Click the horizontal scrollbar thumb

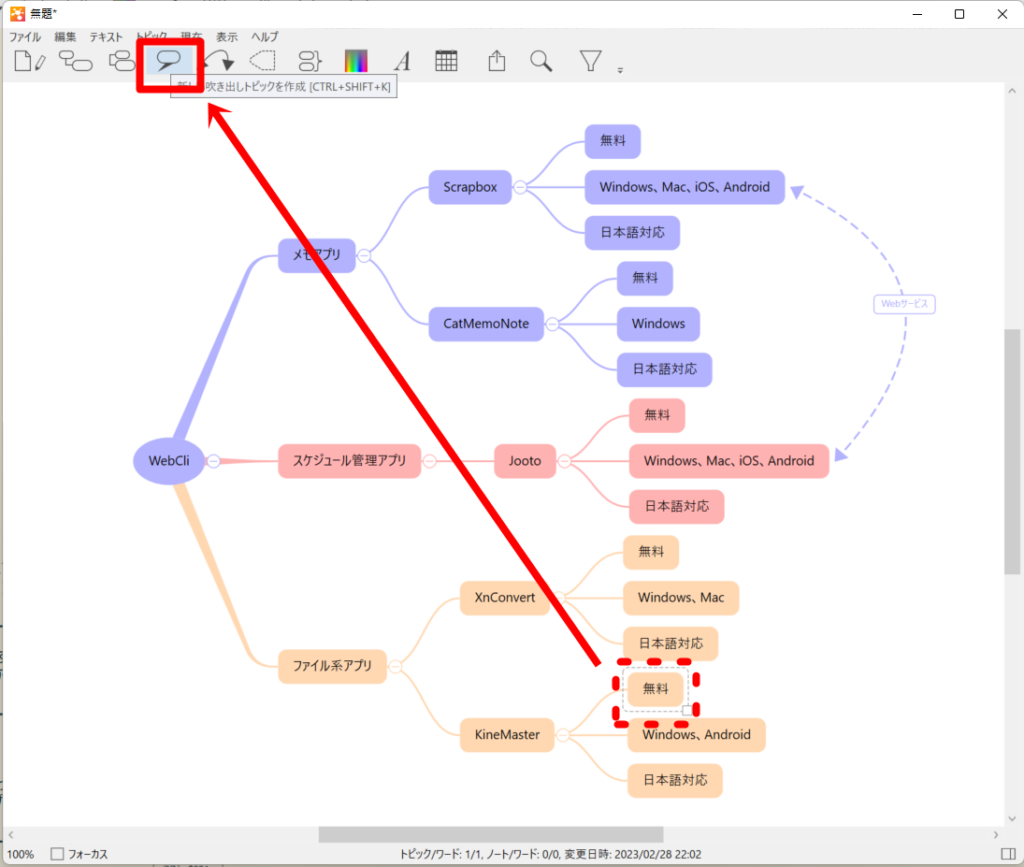point(490,834)
